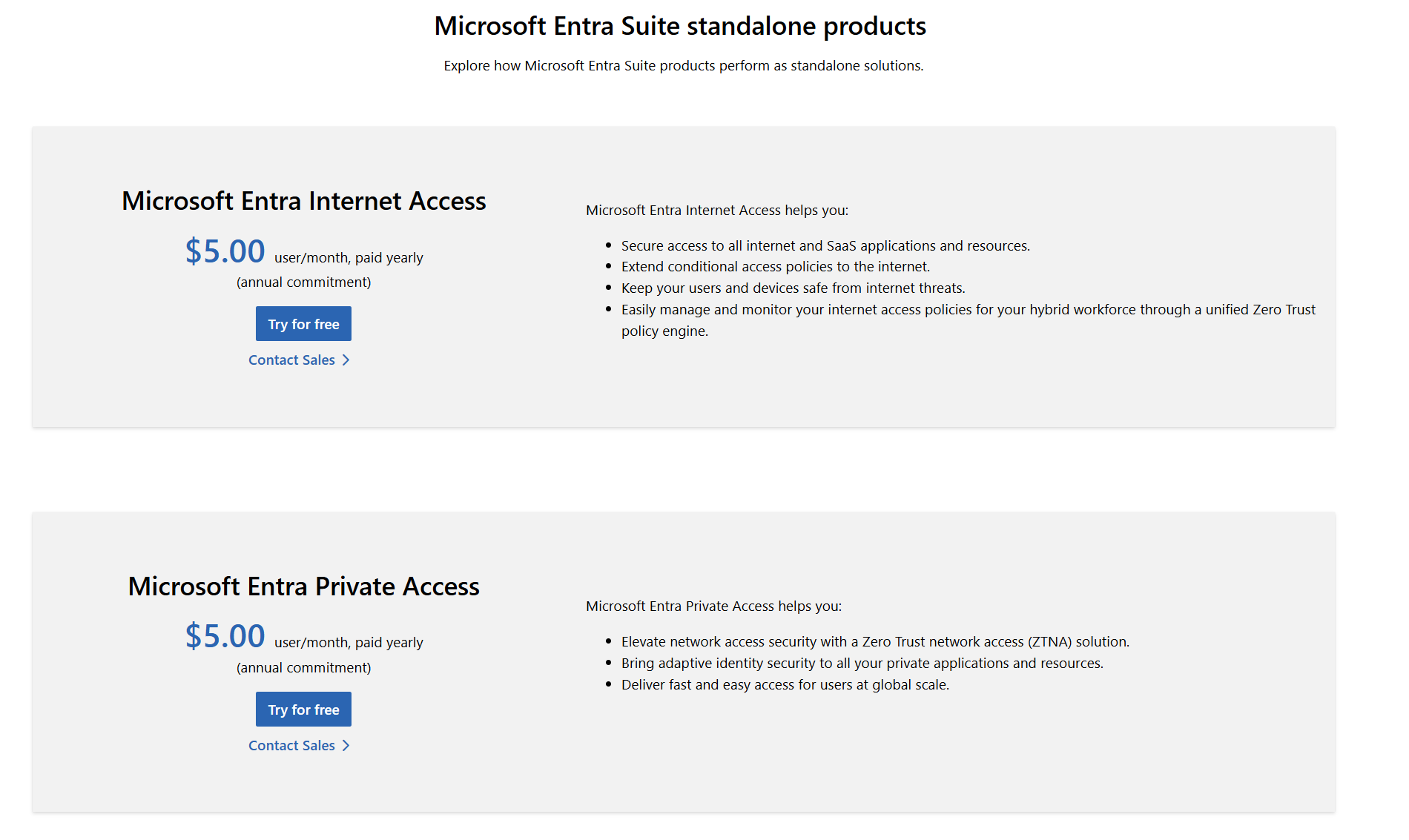Click the Extend conditional access policies bullet
This screenshot has height=840, width=1409.
pyautogui.click(x=775, y=267)
